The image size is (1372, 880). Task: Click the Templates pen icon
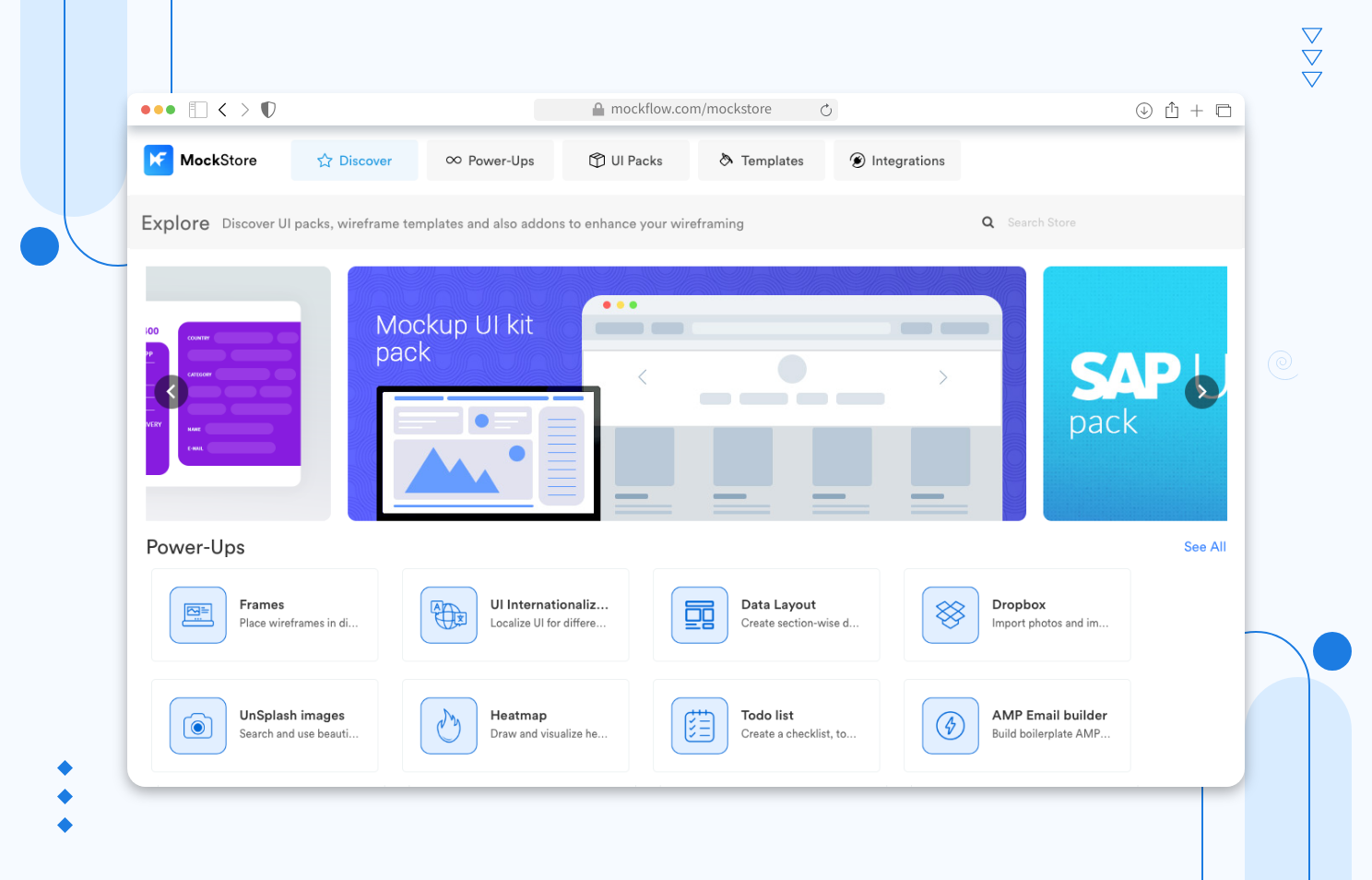pos(727,160)
